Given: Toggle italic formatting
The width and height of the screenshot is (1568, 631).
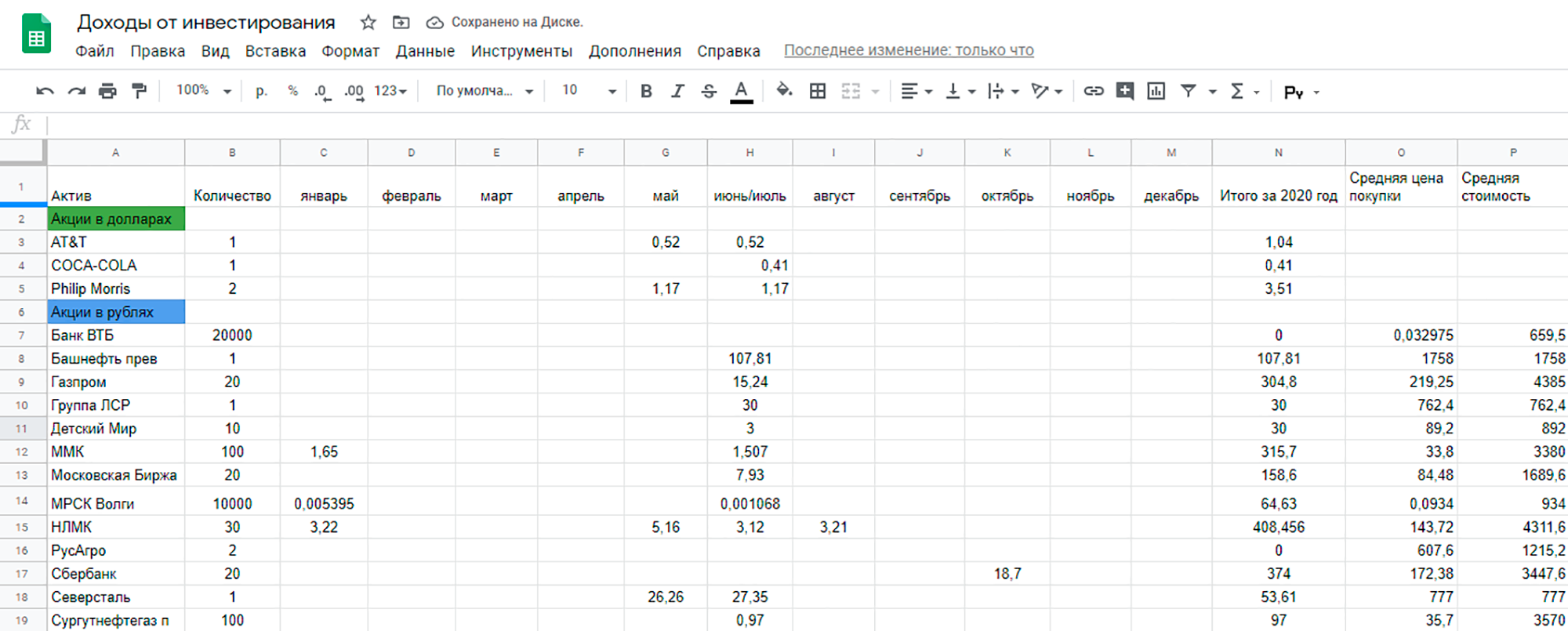Looking at the screenshot, I should 677,91.
